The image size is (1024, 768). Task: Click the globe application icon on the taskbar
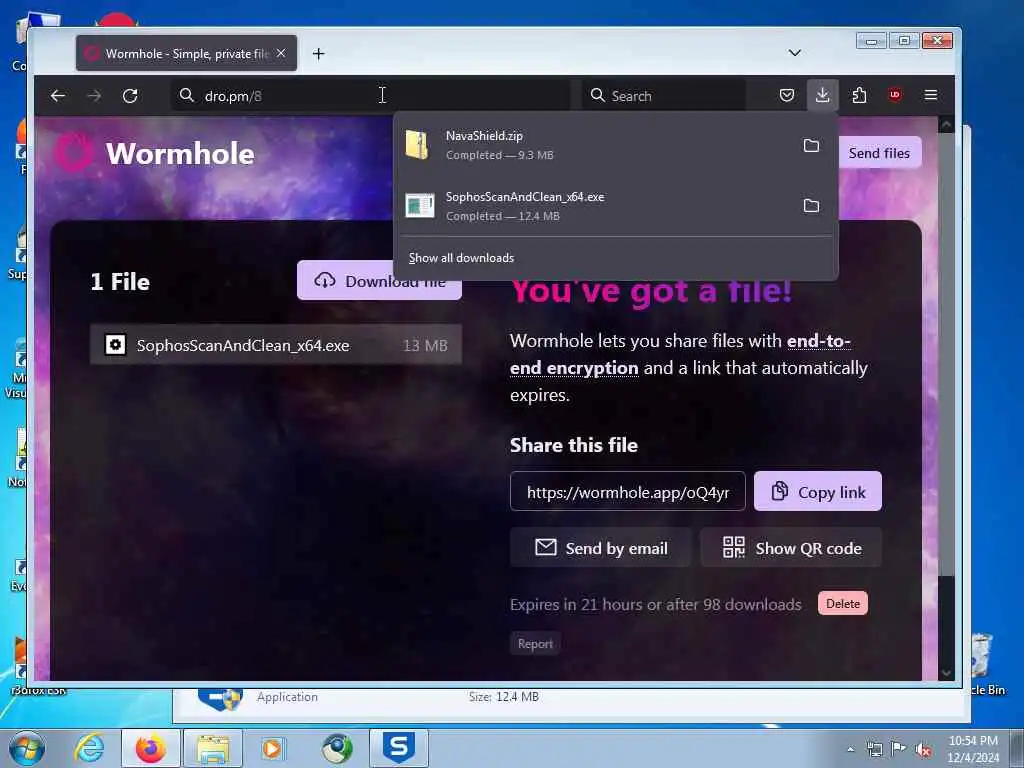[337, 748]
